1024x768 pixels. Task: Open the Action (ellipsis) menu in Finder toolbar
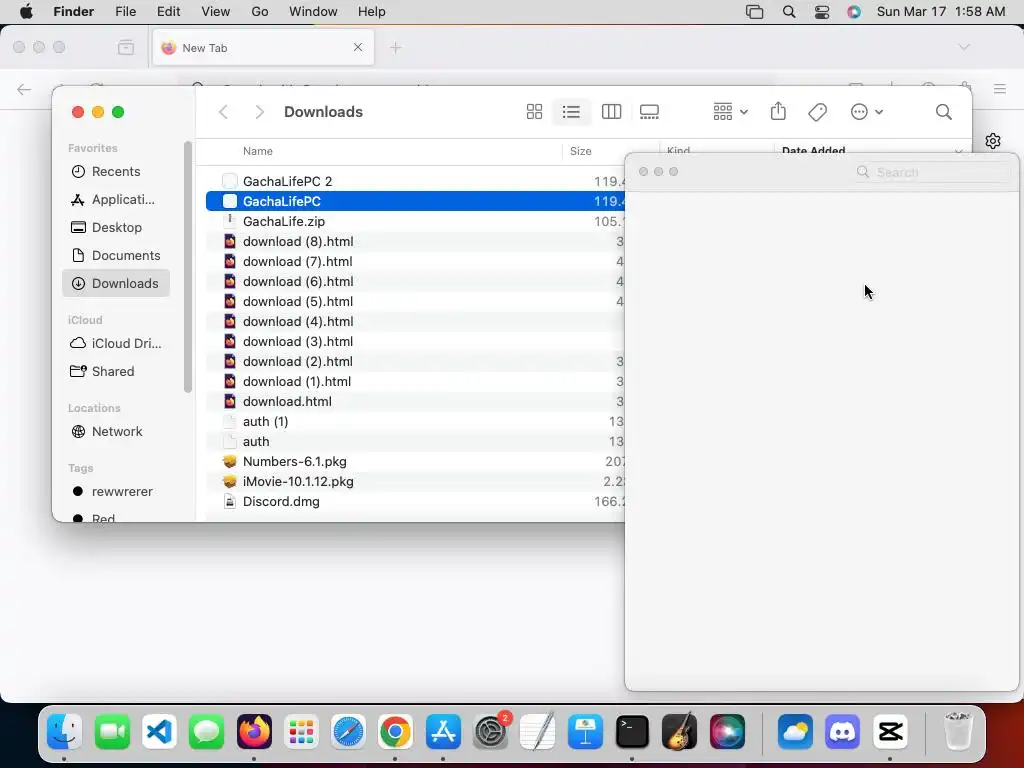point(867,112)
